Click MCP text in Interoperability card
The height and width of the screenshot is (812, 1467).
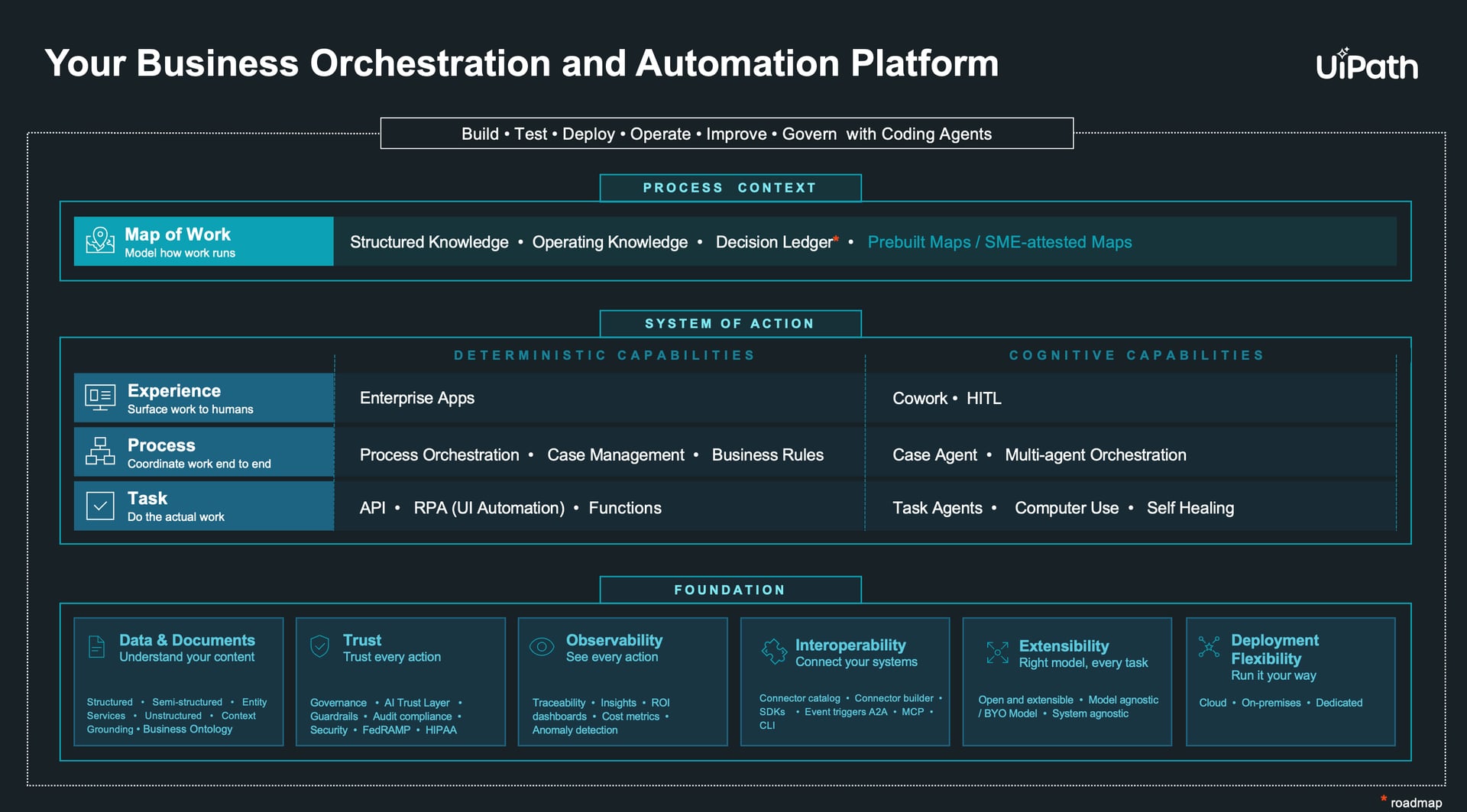pyautogui.click(x=913, y=712)
